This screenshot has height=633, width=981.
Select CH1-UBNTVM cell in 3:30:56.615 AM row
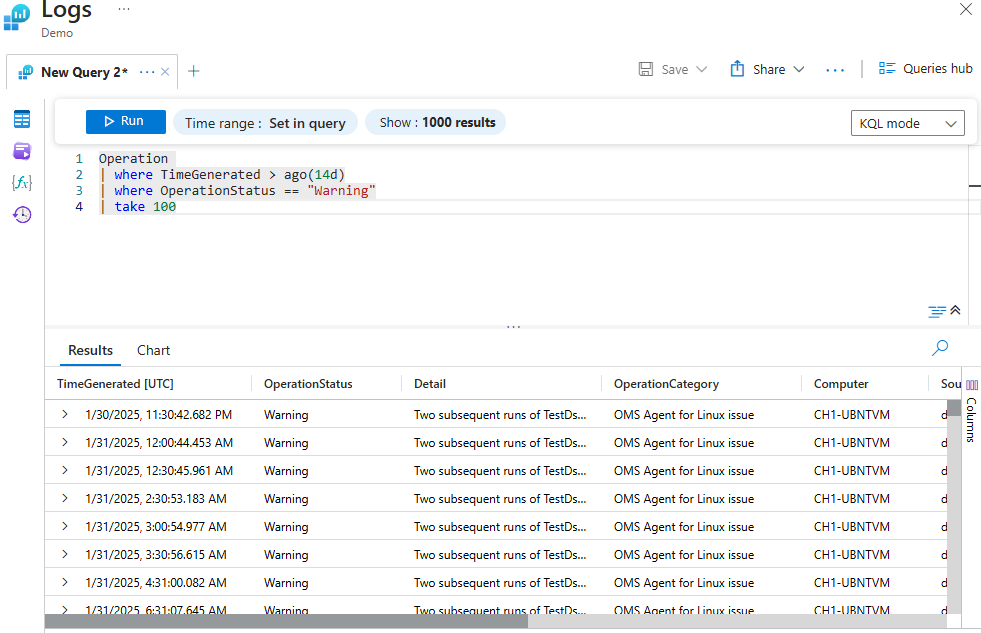[851, 555]
